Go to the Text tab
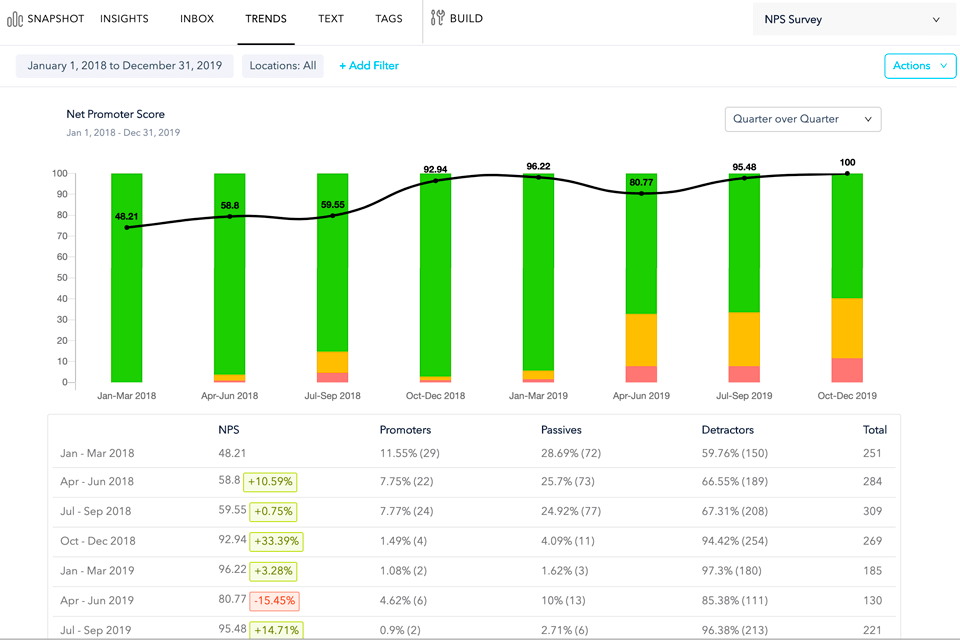Screen dimensions: 960x640 [331, 19]
